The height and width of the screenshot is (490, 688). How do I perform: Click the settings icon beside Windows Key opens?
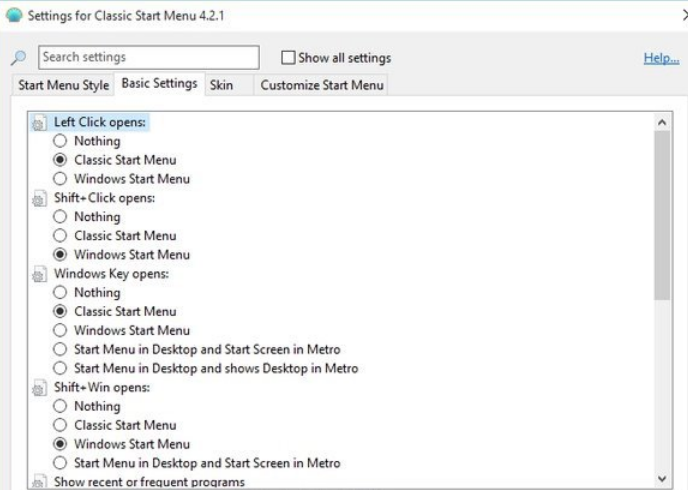point(39,274)
